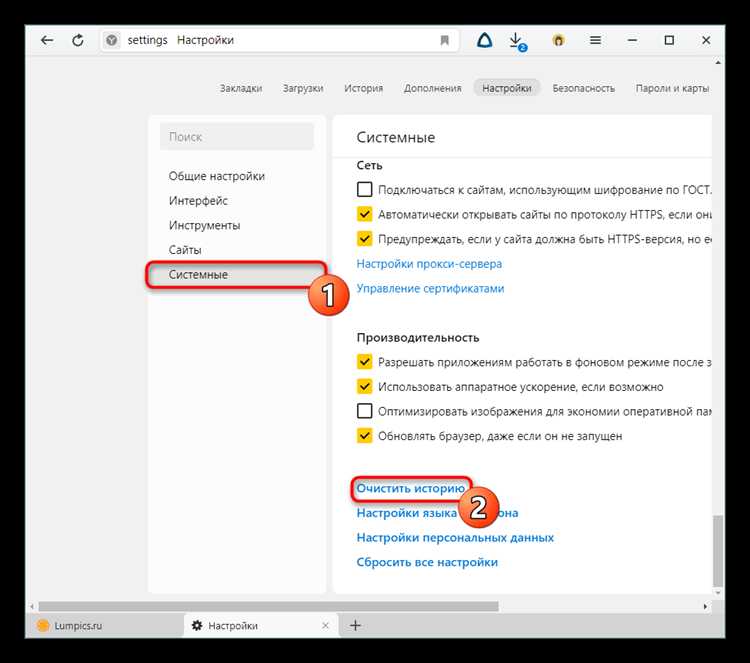
Task: Open a new tab with plus icon
Action: pos(355,625)
